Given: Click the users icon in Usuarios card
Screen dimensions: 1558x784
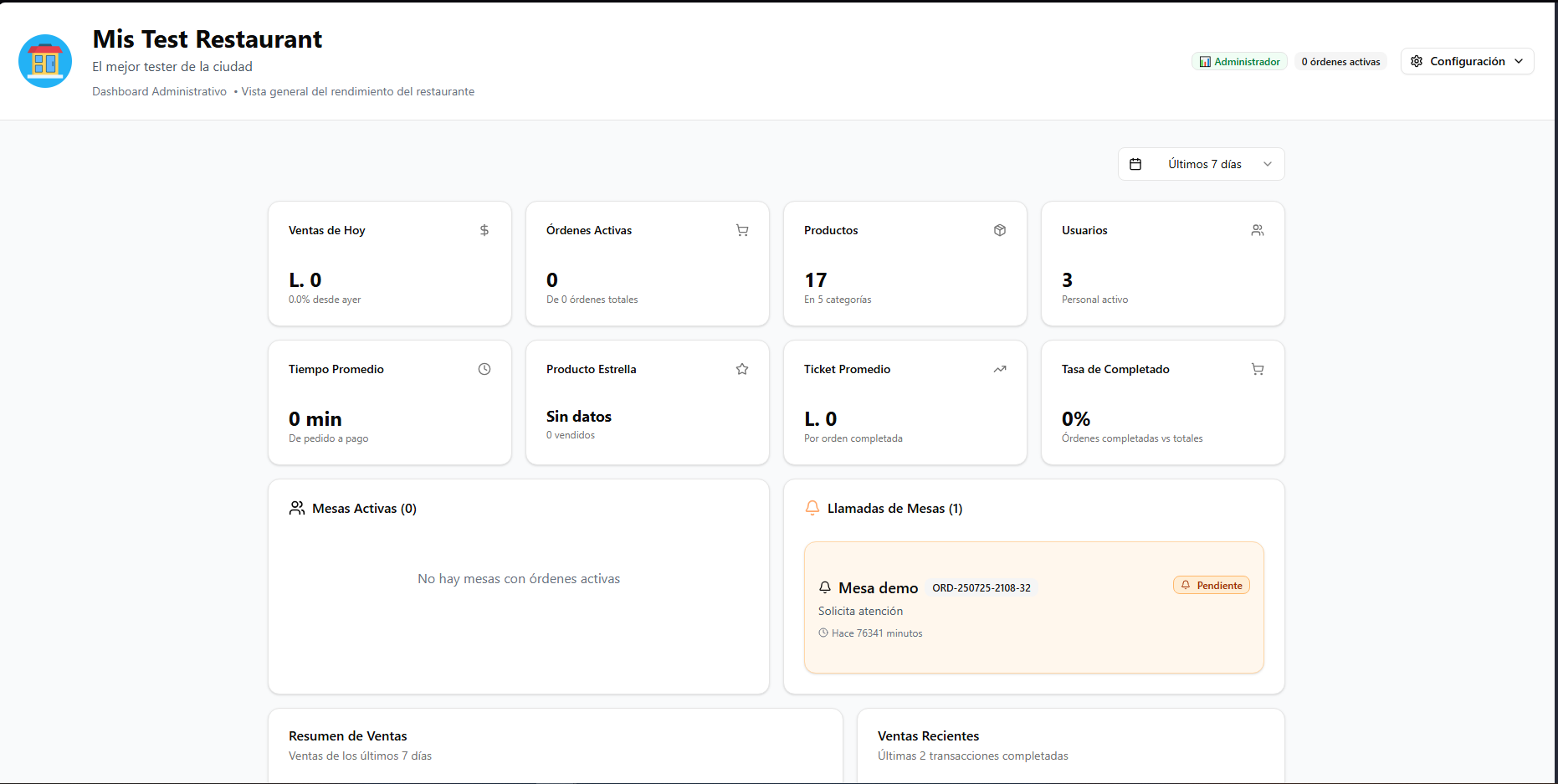Looking at the screenshot, I should pos(1258,230).
